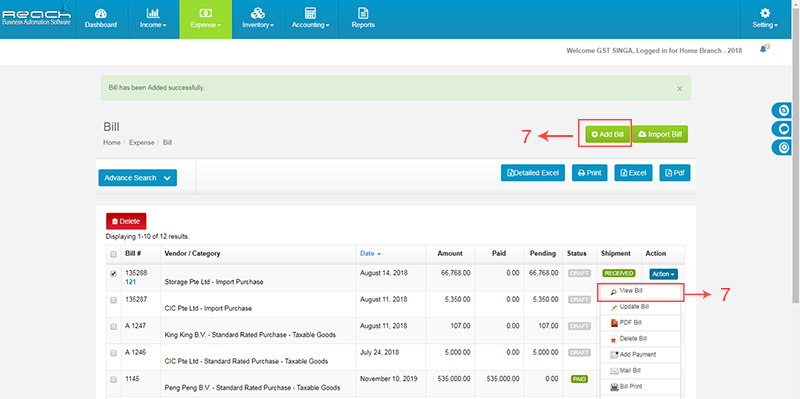This screenshot has width=800, height=399.
Task: Click vendor Storage Pte Ltd - Import Purchase
Action: point(214,282)
